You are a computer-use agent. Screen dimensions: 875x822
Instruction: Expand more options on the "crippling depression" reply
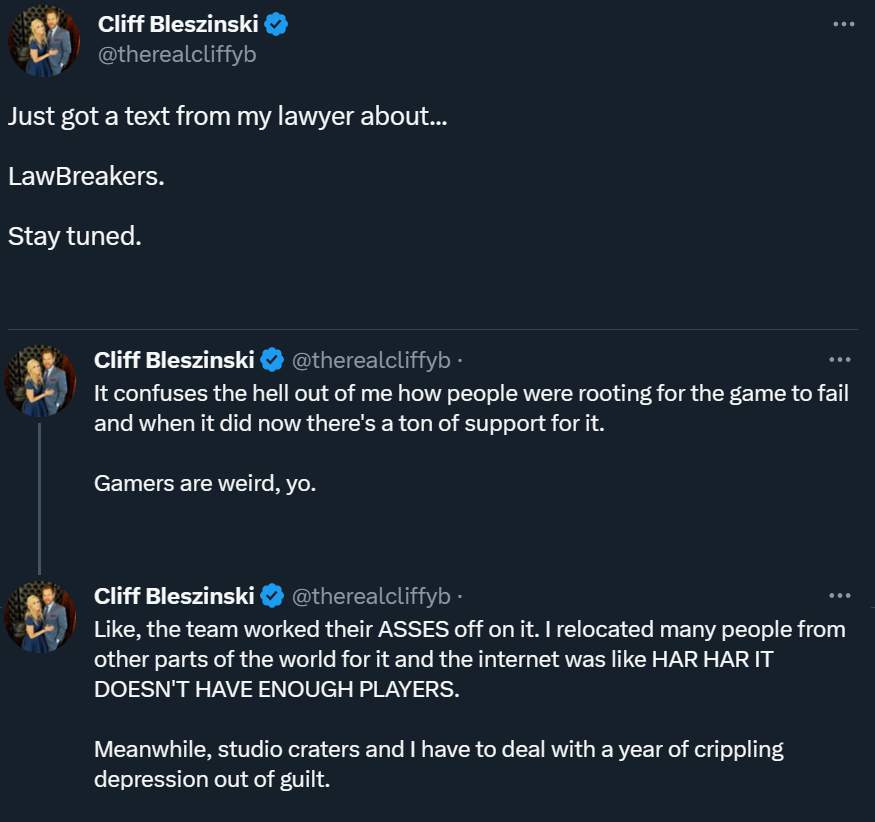tap(841, 596)
